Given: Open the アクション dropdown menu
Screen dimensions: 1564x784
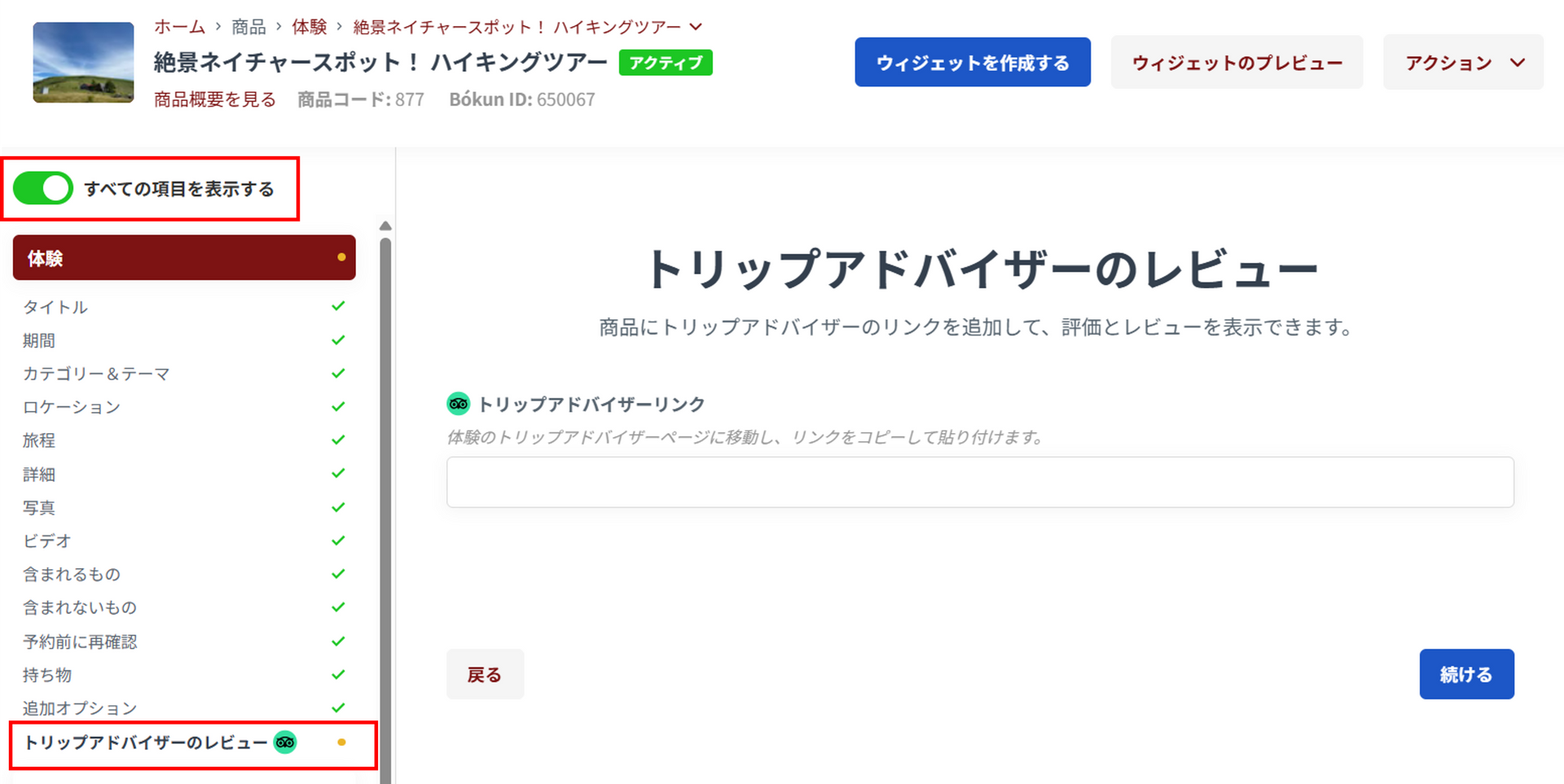Looking at the screenshot, I should pyautogui.click(x=1463, y=63).
